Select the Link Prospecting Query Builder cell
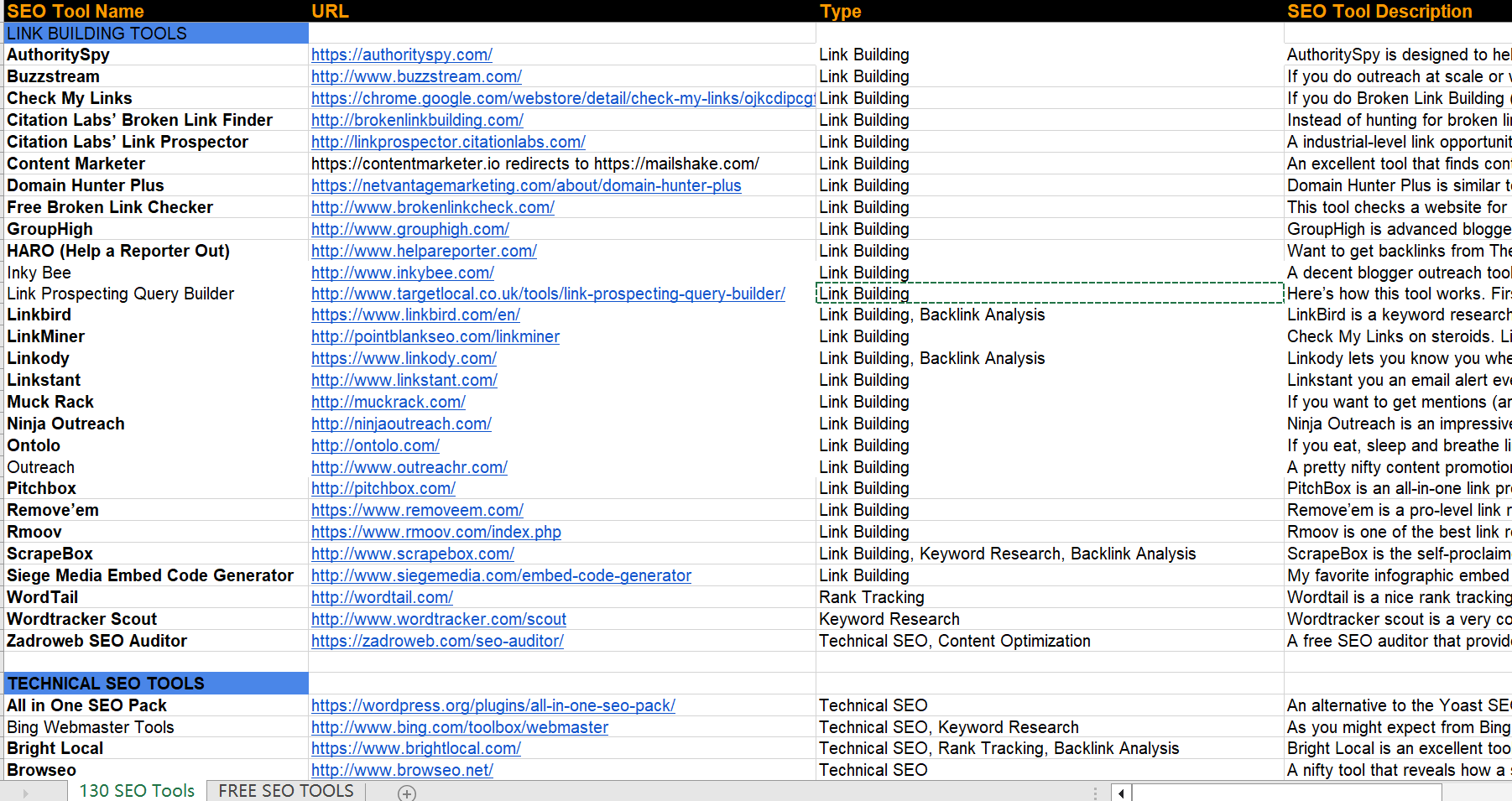Screen dimensions: 1512x801 tap(156, 294)
